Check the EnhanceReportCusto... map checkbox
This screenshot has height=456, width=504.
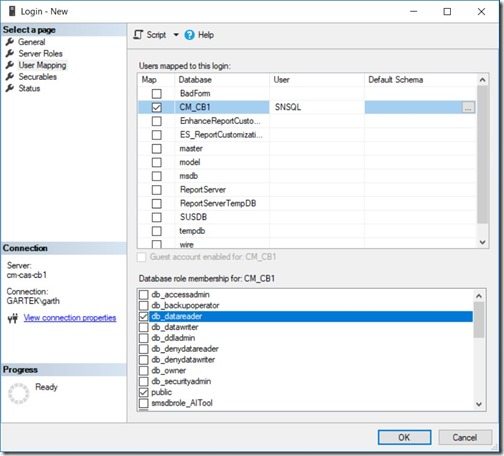pyautogui.click(x=157, y=121)
